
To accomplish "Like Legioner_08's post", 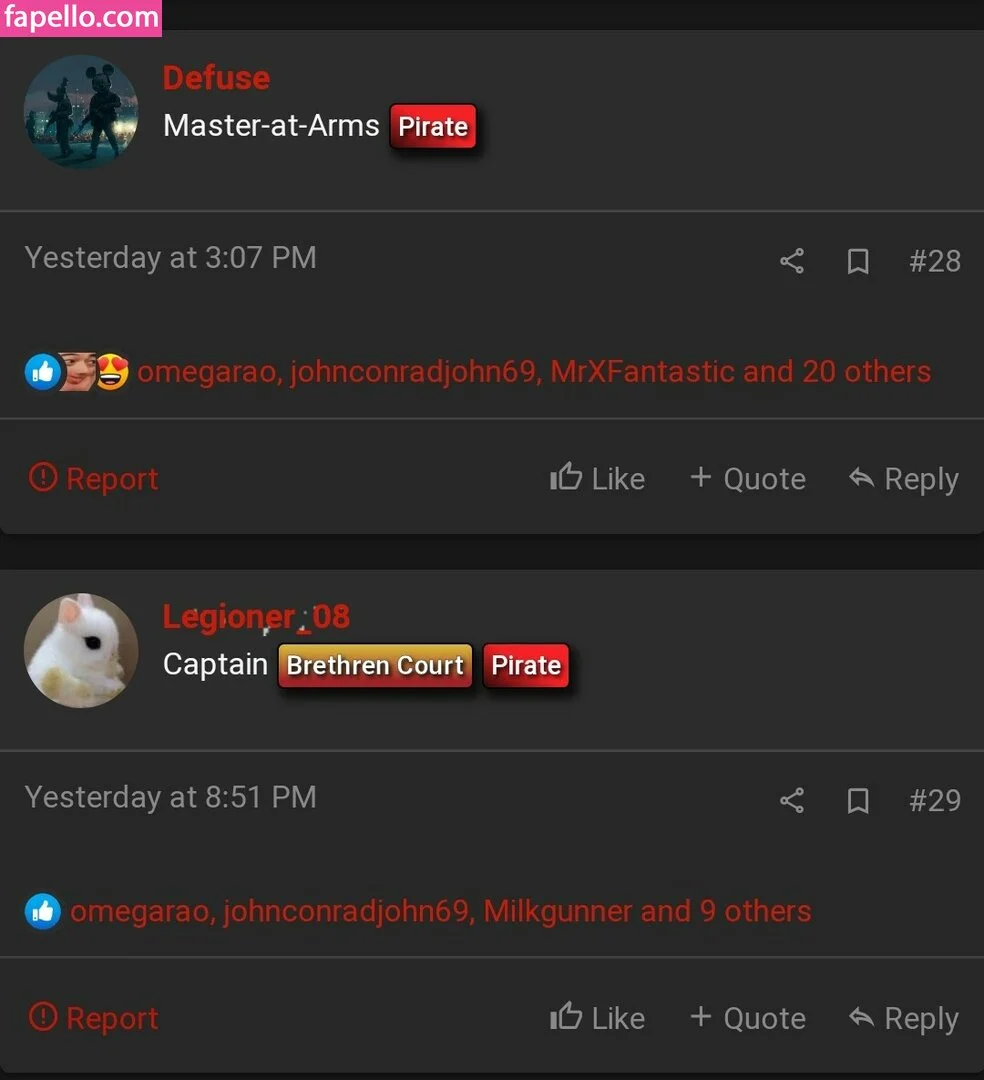I will coord(597,1017).
